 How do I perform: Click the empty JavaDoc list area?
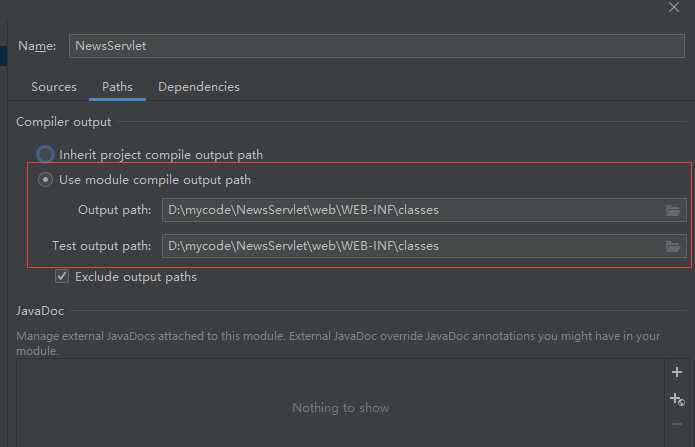(x=340, y=404)
